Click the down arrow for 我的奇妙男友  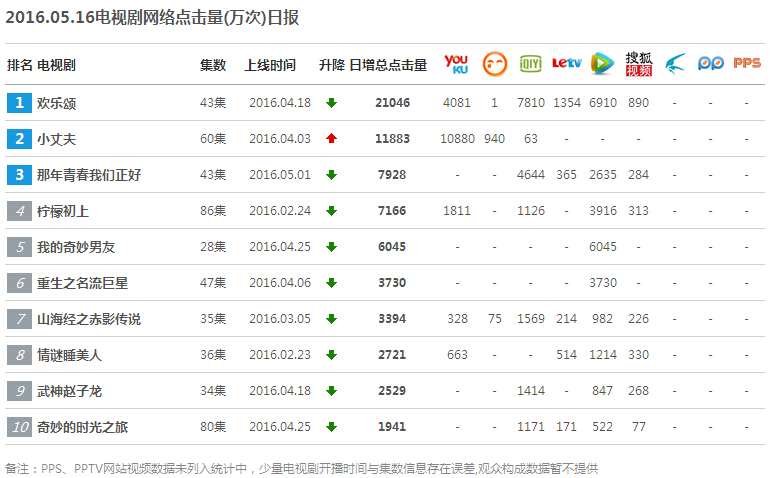click(x=332, y=247)
